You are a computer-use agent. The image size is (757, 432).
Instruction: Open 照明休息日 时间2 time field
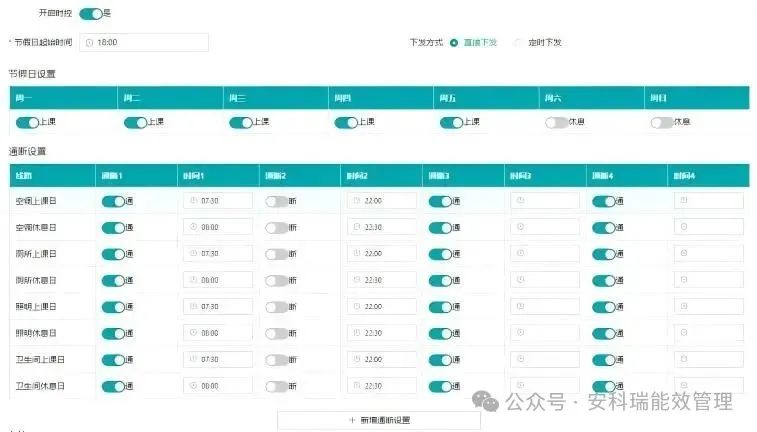click(381, 333)
